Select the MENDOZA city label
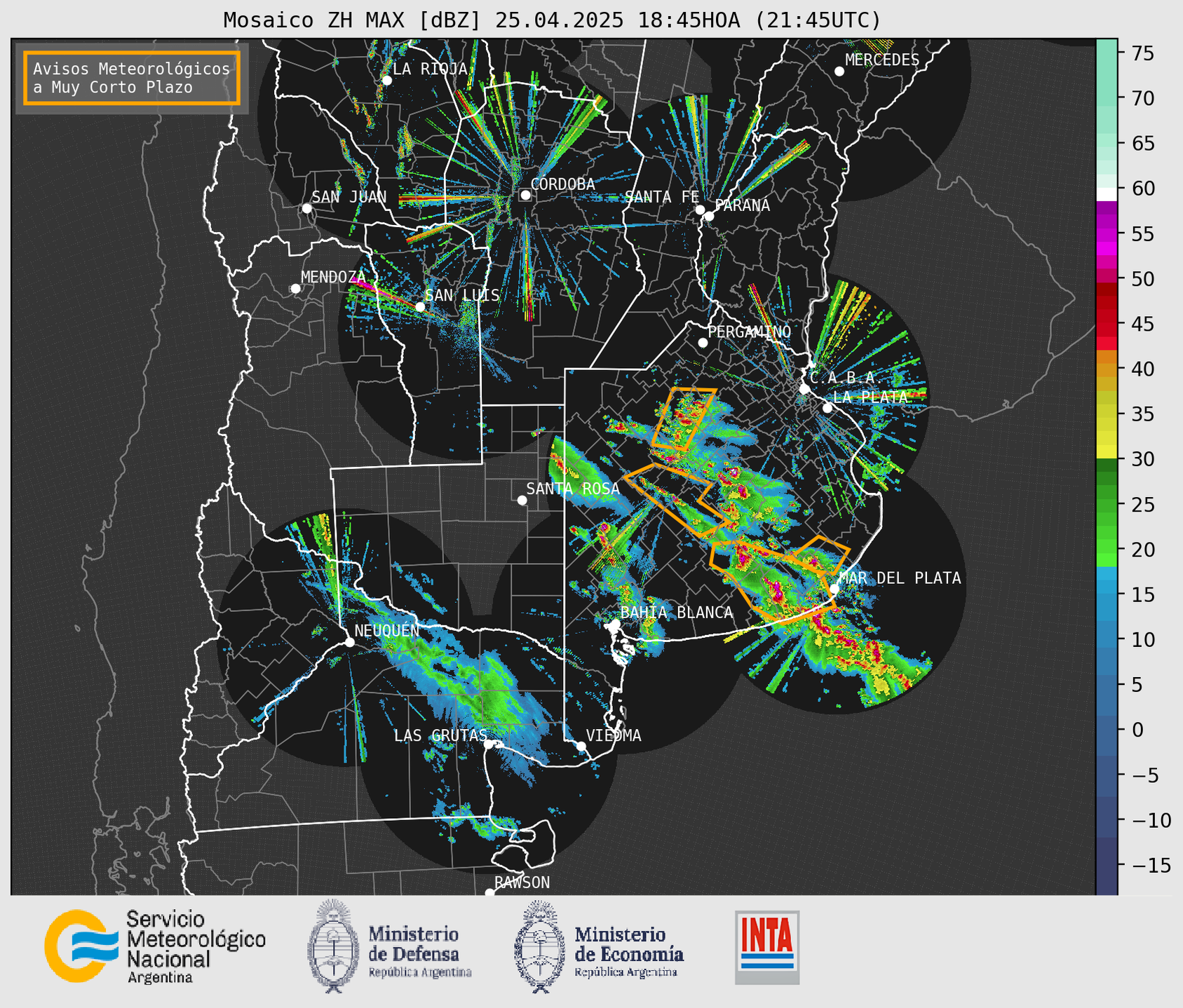Viewport: 1183px width, 1008px height. pos(333,277)
